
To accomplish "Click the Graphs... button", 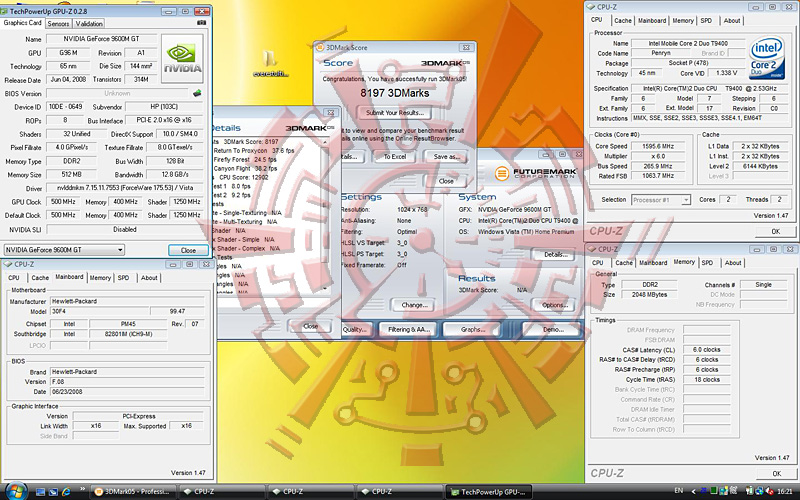I will 473,330.
